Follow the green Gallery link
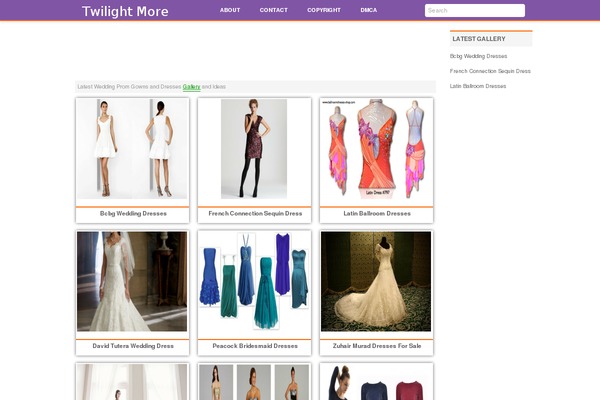Image resolution: width=600 pixels, height=400 pixels. pyautogui.click(x=191, y=87)
